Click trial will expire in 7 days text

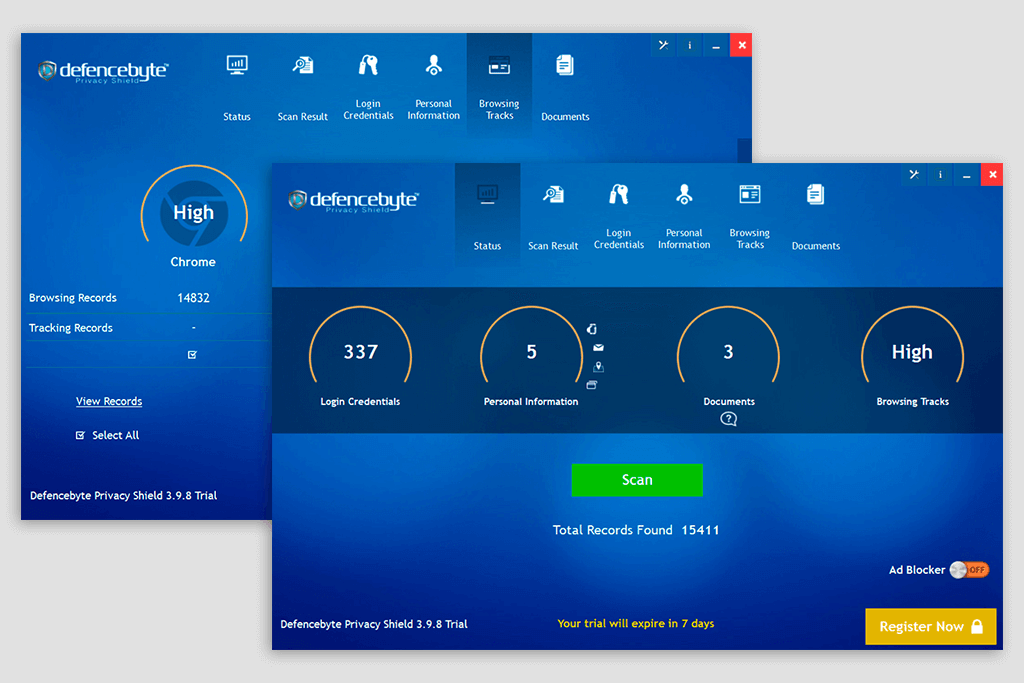[x=635, y=624]
